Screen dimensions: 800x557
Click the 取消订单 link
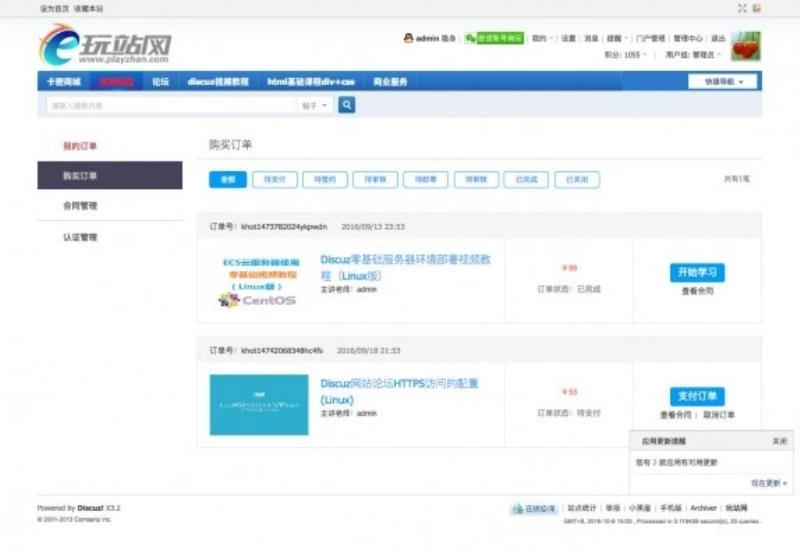(719, 415)
